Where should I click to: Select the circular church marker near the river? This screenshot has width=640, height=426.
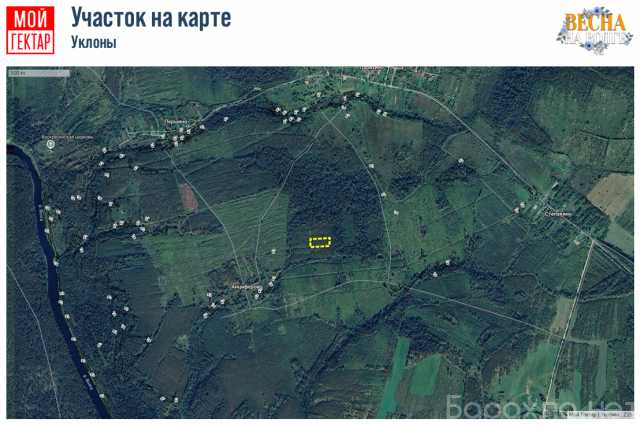pyautogui.click(x=51, y=144)
